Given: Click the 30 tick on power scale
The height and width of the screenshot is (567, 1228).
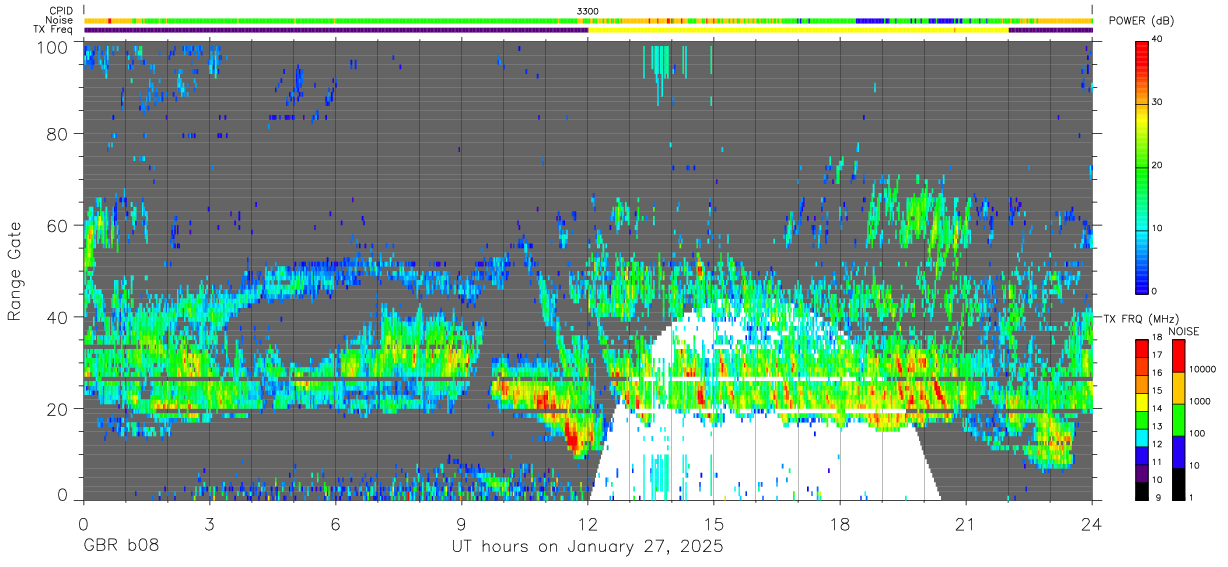Looking at the screenshot, I should click(x=1158, y=103).
